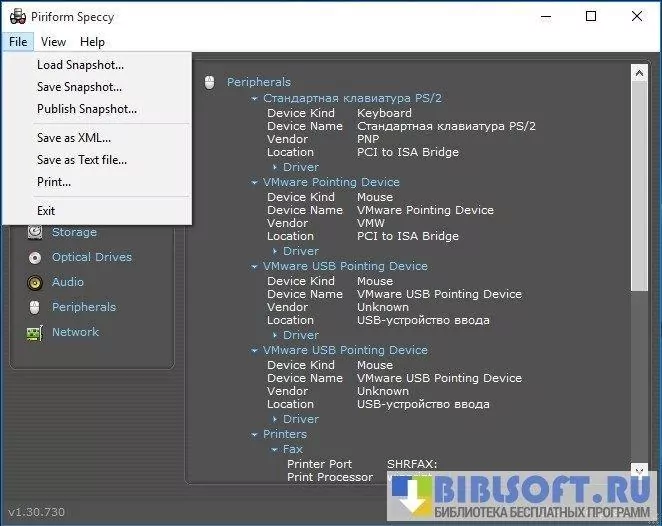The height and width of the screenshot is (526, 662).
Task: Click the Speccy app icon in title bar
Action: [16, 17]
